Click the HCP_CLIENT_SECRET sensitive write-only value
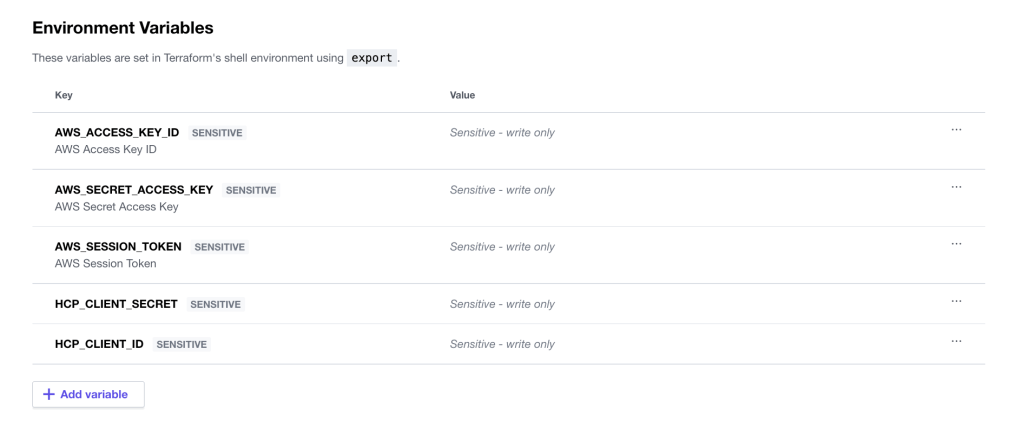The height and width of the screenshot is (435, 1022). [x=502, y=304]
